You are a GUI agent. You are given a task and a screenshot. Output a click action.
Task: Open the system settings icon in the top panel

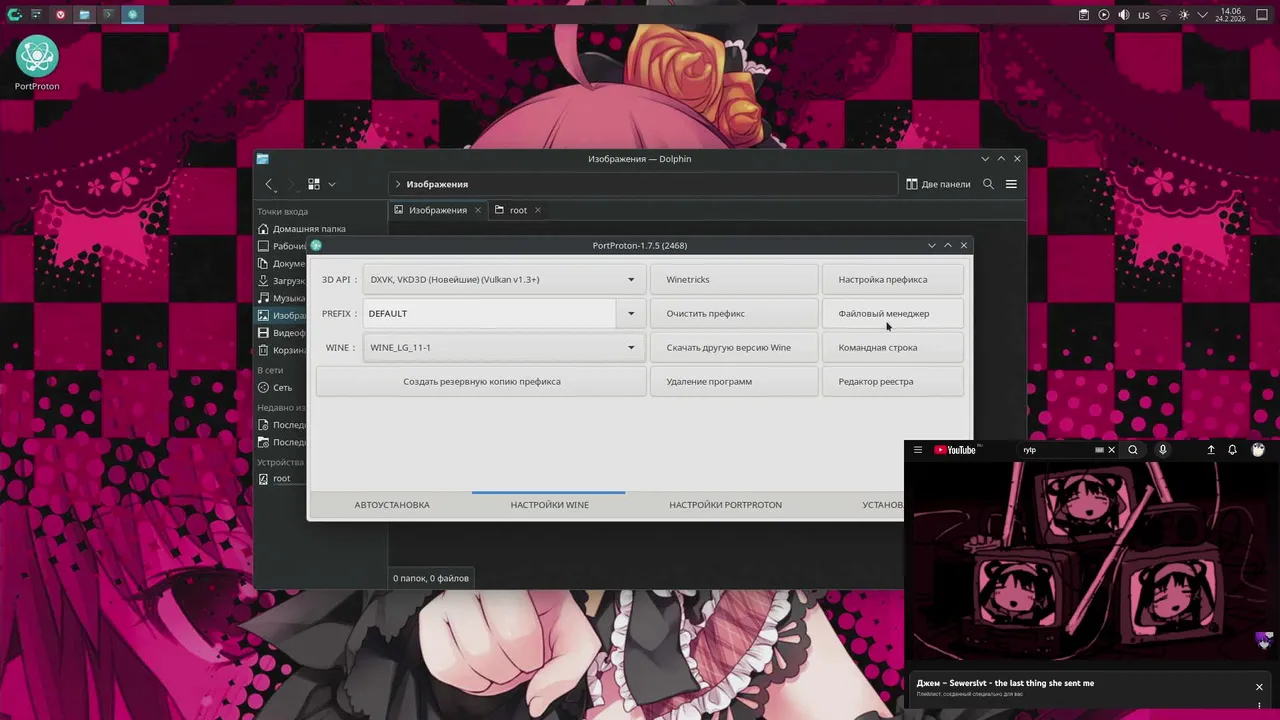click(x=36, y=14)
